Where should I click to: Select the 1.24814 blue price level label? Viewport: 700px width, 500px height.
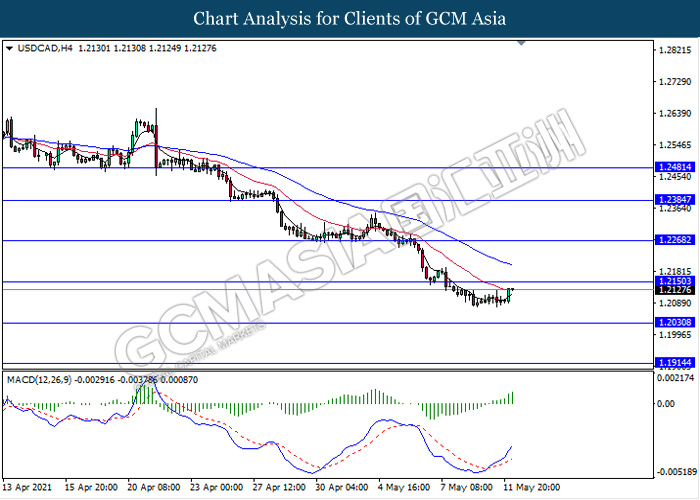[675, 167]
